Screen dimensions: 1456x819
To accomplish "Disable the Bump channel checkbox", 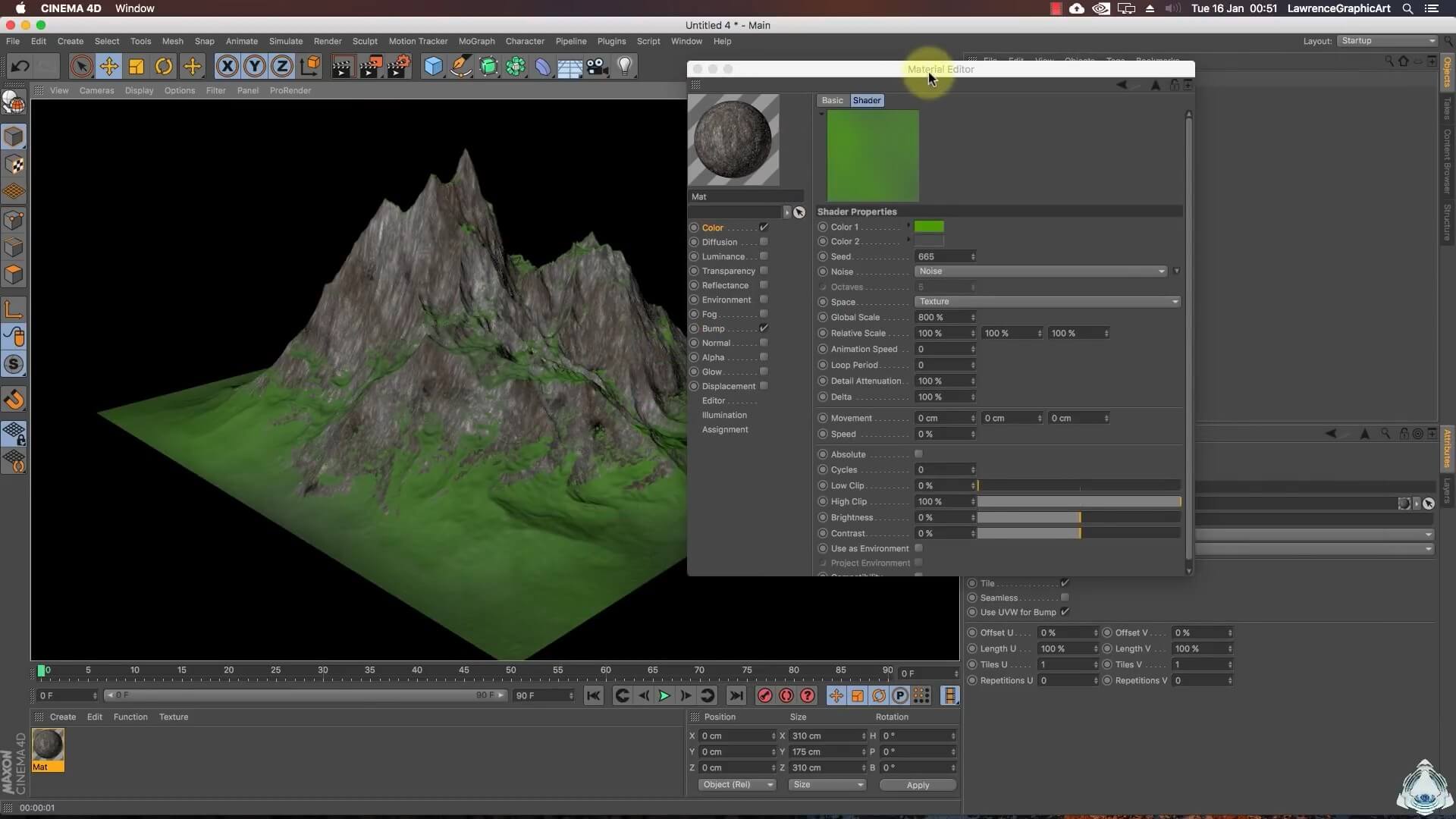I will (x=764, y=328).
